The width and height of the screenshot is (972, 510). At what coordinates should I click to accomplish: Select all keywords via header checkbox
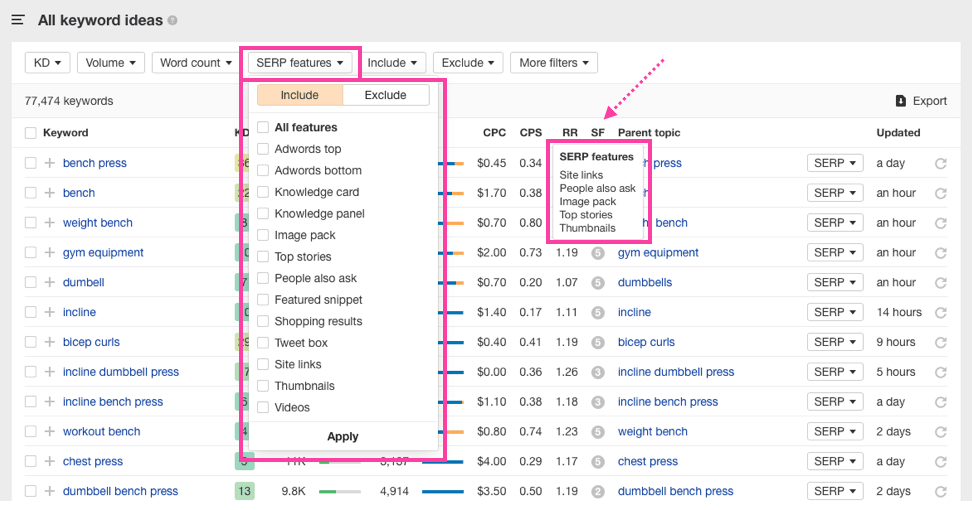coord(30,133)
